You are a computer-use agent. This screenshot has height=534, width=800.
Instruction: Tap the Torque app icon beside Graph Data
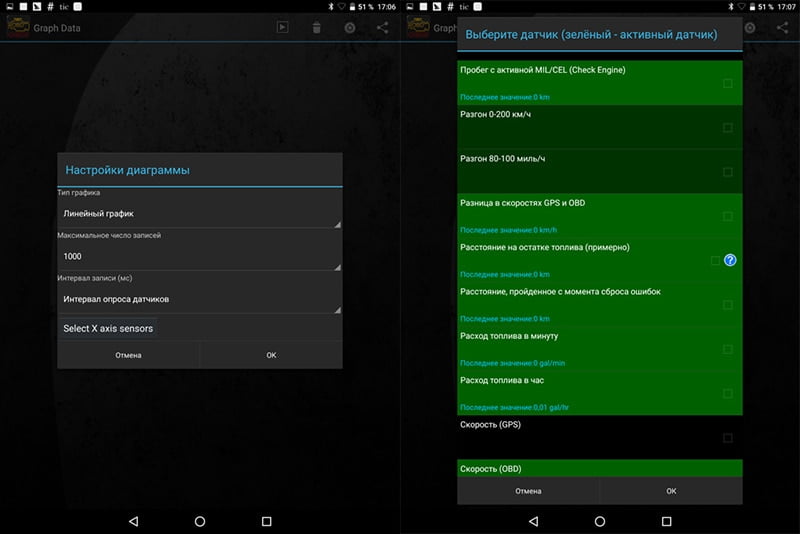coord(17,28)
